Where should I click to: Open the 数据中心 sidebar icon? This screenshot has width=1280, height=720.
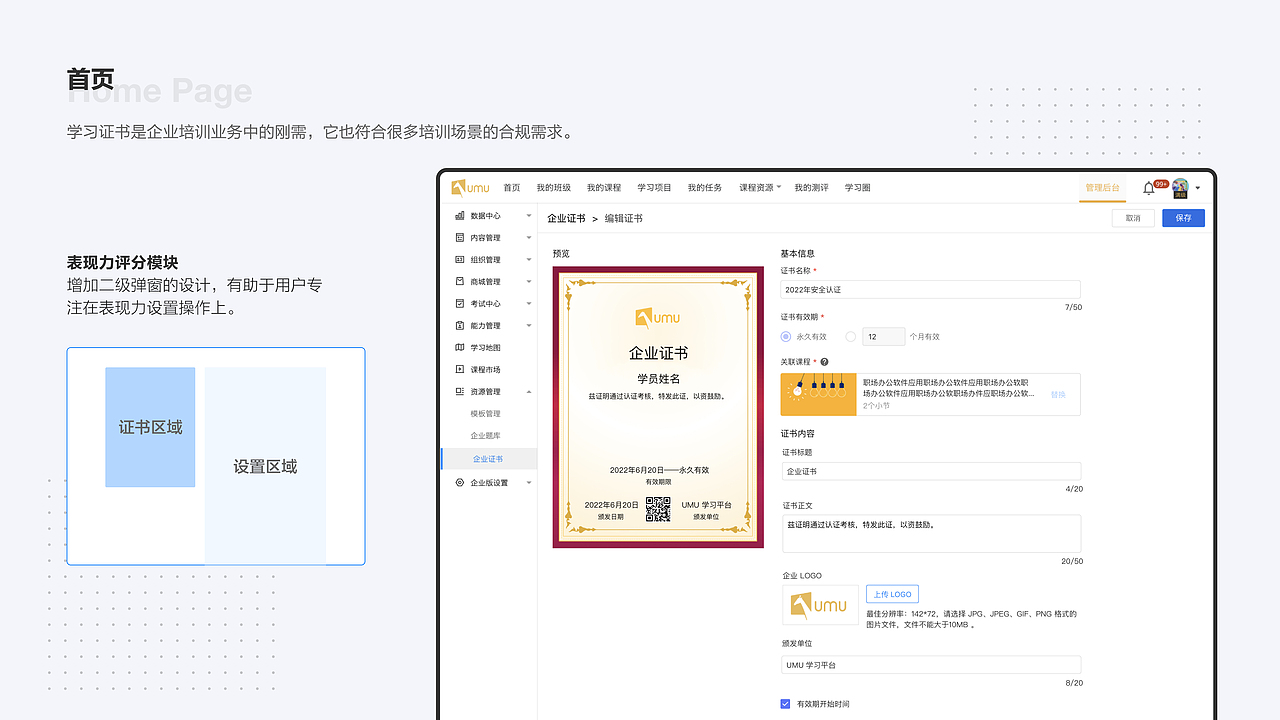[x=458, y=215]
